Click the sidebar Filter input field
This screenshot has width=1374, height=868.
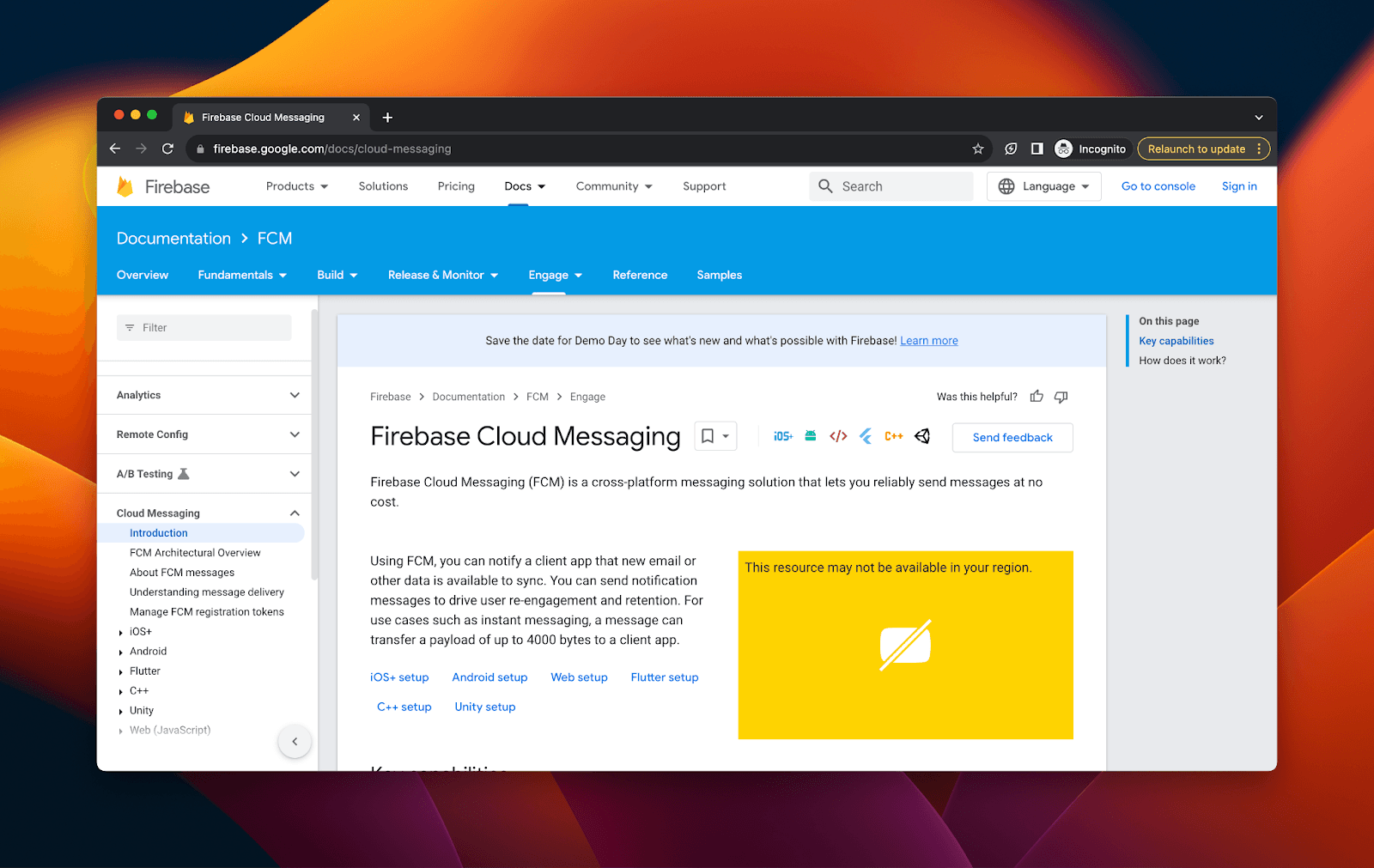coord(204,328)
